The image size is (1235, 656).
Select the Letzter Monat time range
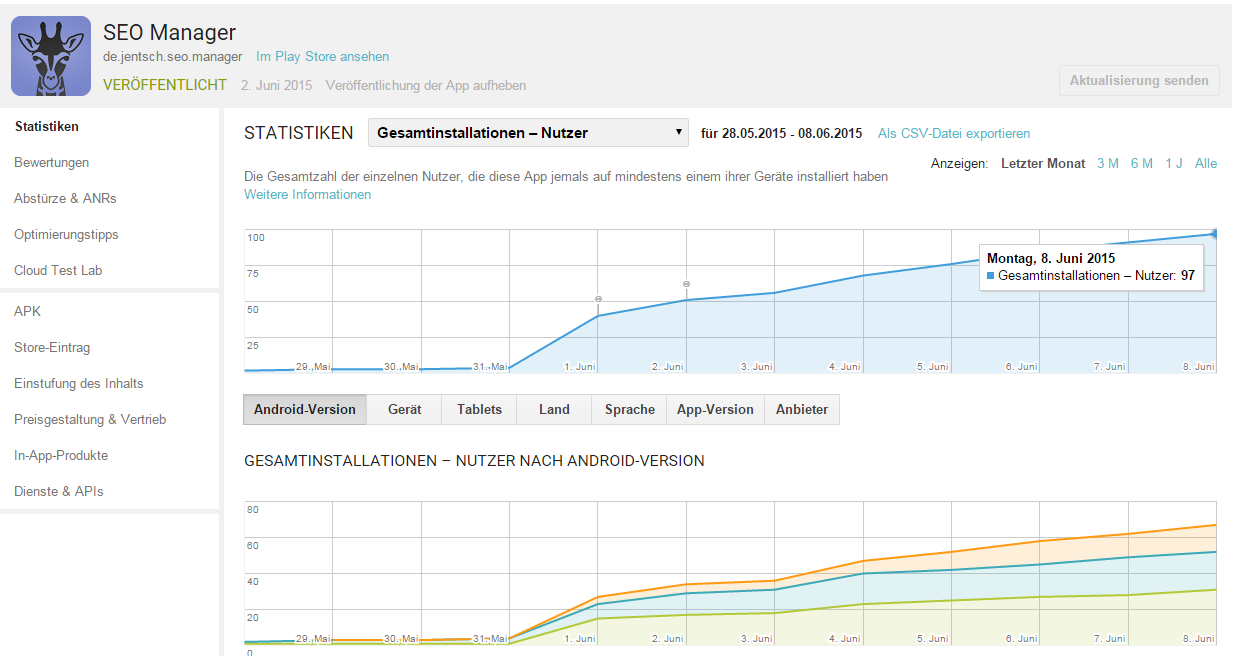(x=1043, y=163)
